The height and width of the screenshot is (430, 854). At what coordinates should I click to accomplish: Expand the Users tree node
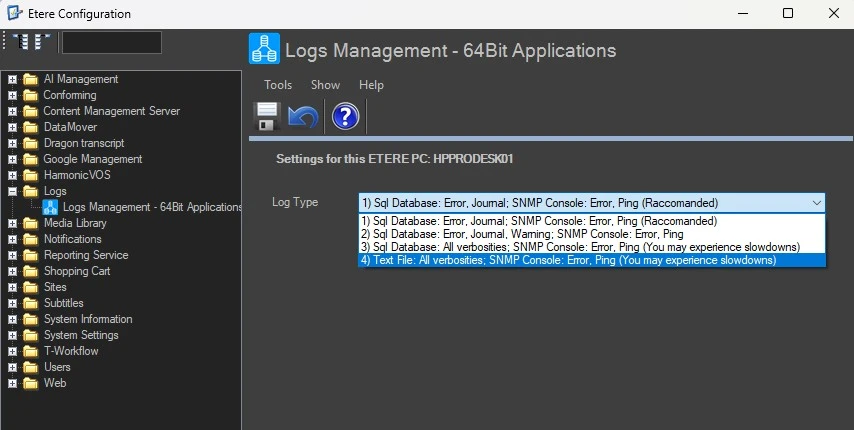pyautogui.click(x=12, y=367)
